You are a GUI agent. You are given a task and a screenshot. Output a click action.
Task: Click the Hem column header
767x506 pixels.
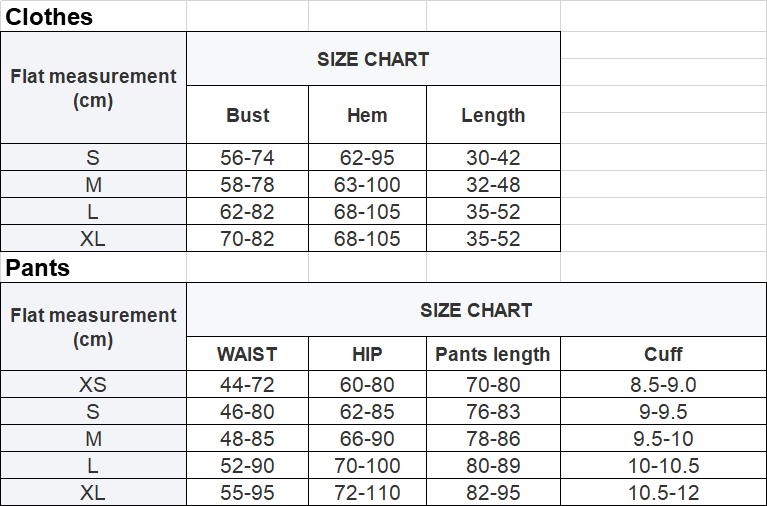pos(367,115)
